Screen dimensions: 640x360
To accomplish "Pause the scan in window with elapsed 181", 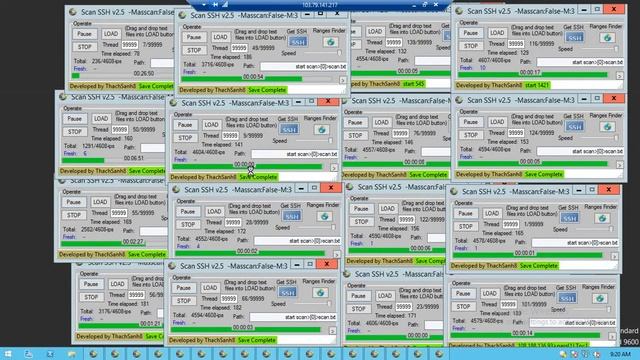I will click(91, 284).
